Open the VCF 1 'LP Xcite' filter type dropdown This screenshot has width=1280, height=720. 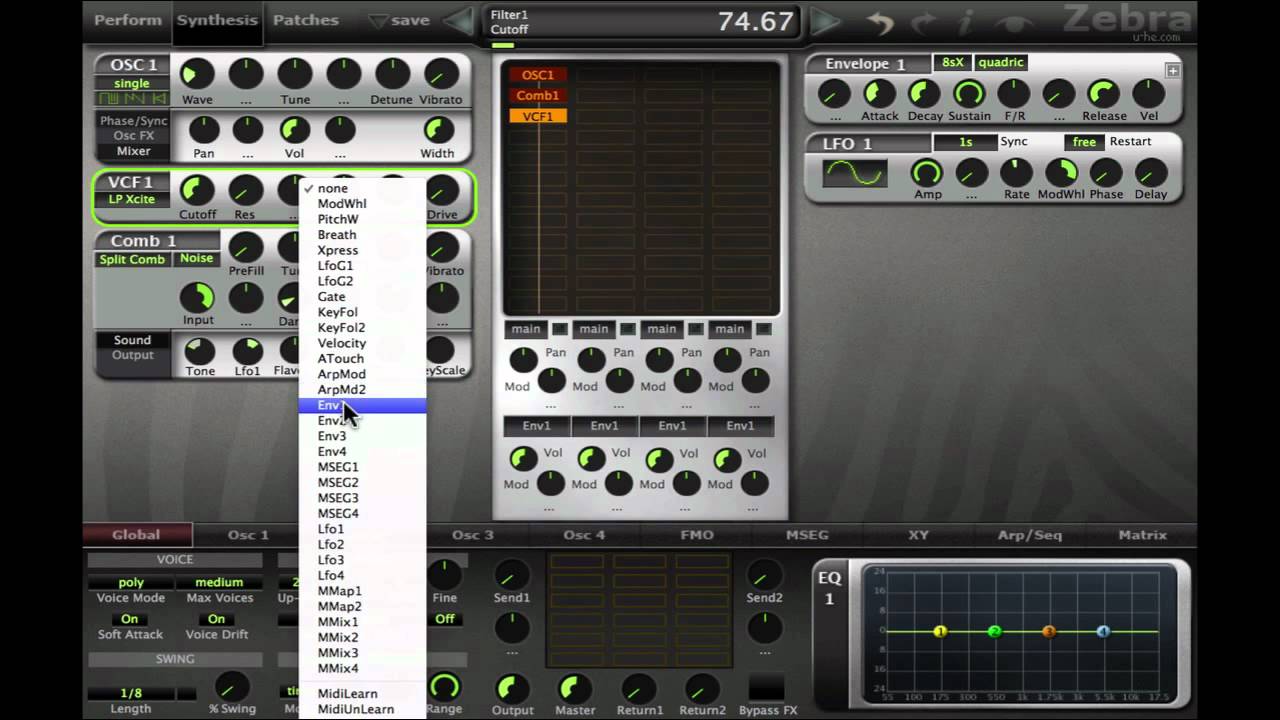(x=131, y=199)
